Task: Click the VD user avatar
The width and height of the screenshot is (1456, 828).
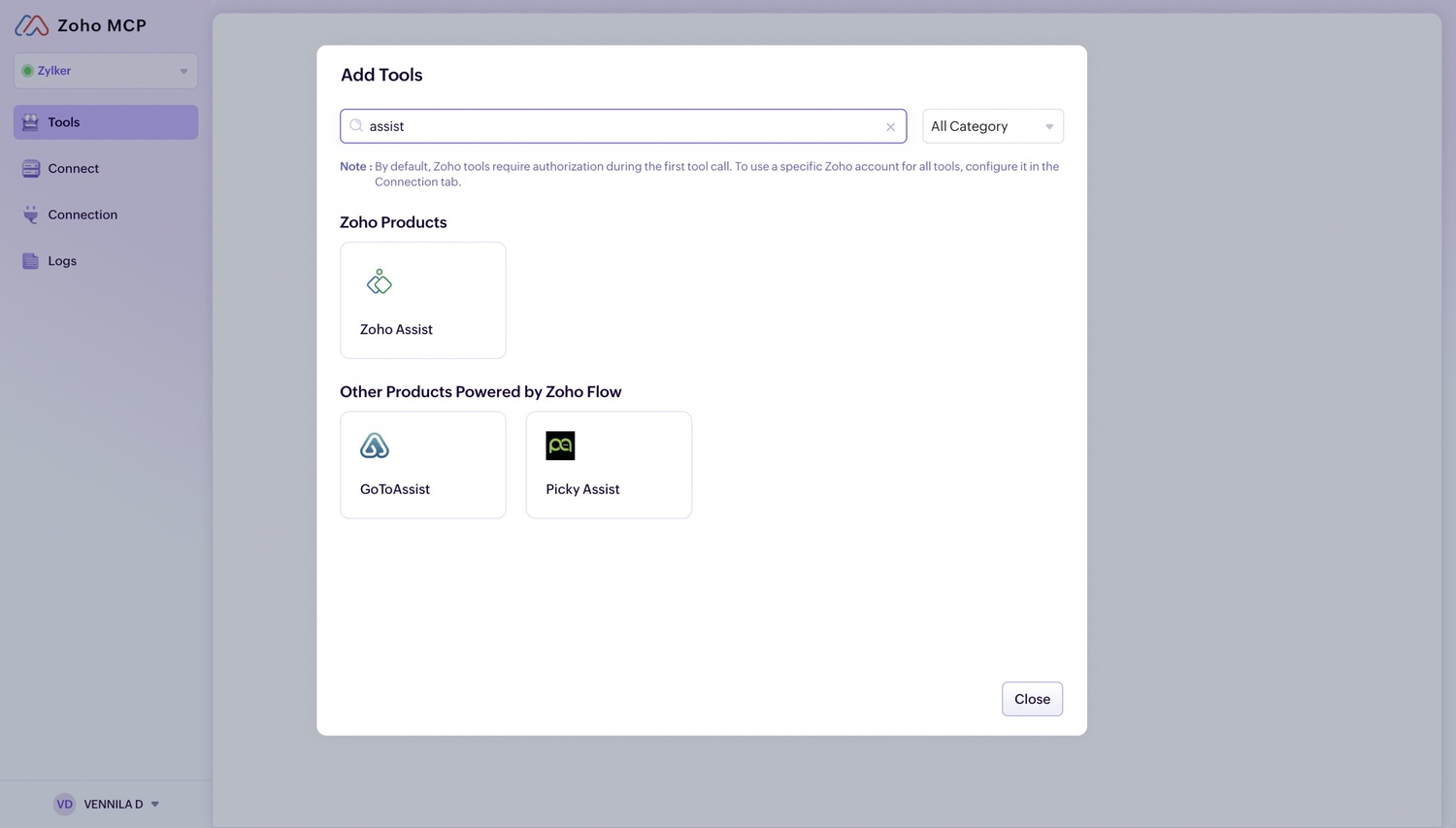Action: (x=64, y=804)
